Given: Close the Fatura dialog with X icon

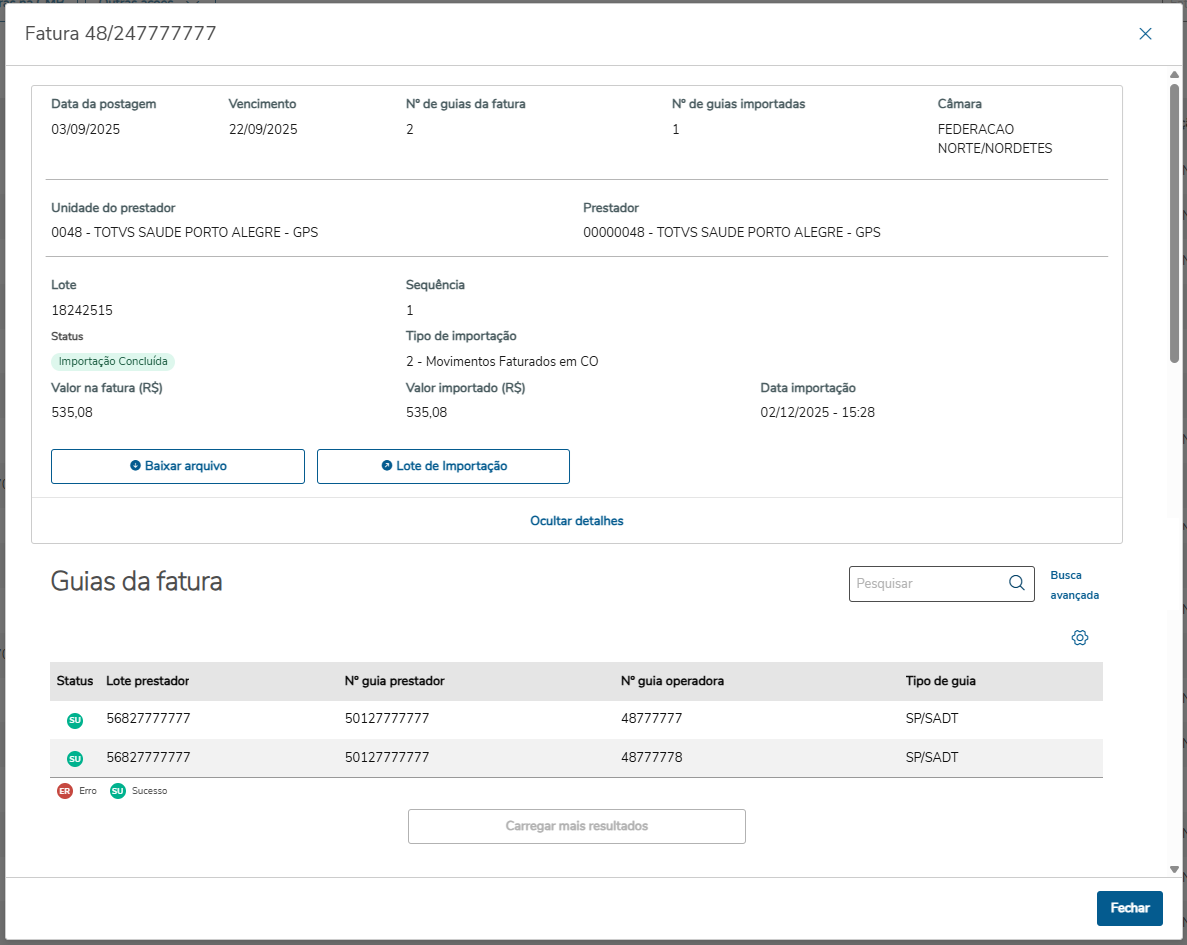Looking at the screenshot, I should point(1145,34).
